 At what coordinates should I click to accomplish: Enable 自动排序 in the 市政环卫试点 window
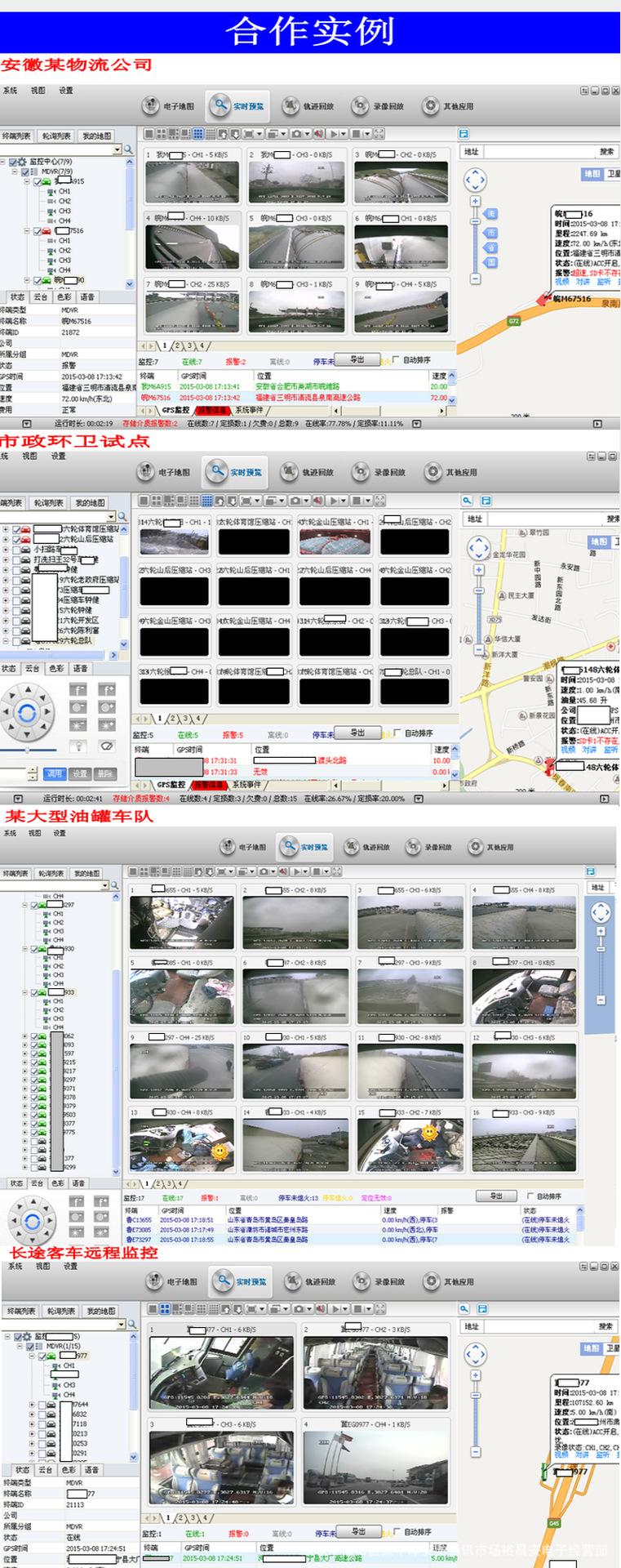coord(397,733)
